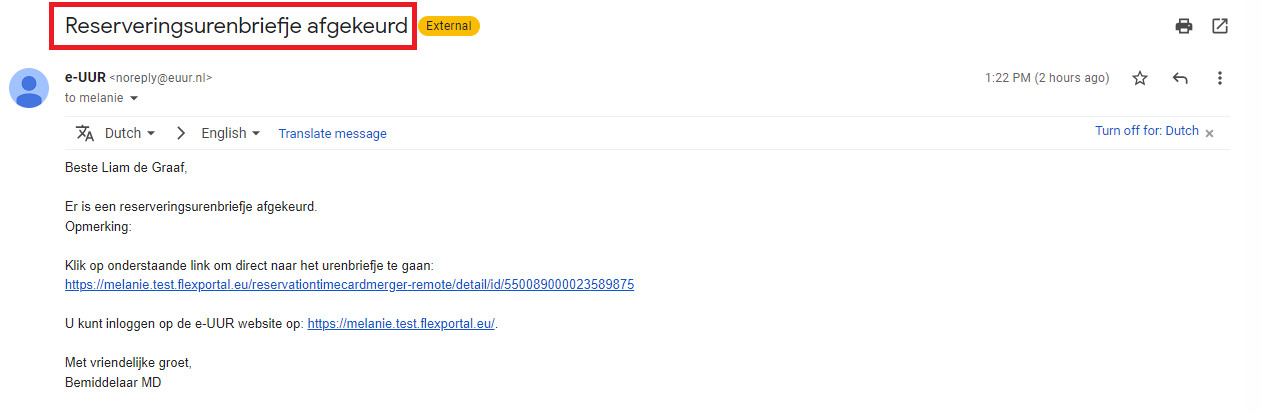The height and width of the screenshot is (413, 1261).
Task: Open the More options three-dot menu
Action: (x=1220, y=78)
